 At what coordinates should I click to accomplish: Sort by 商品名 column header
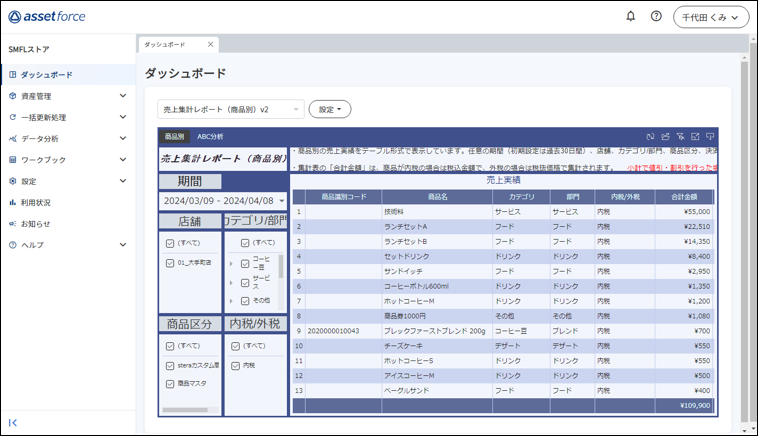(x=437, y=197)
